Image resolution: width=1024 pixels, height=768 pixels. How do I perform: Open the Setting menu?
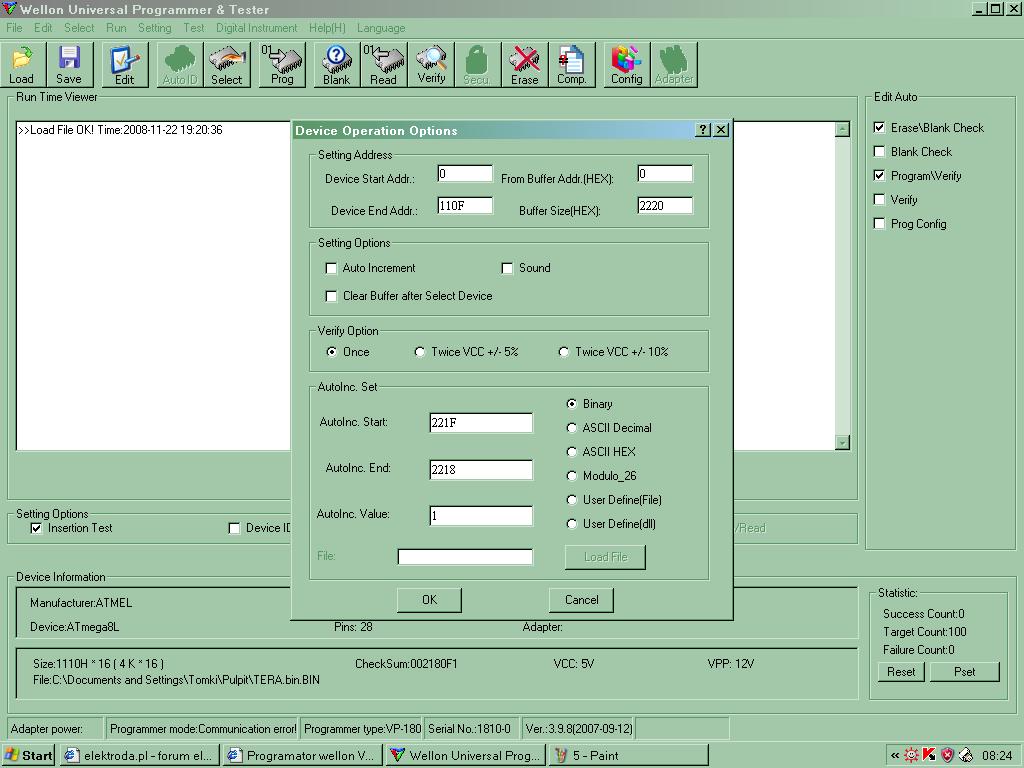click(155, 28)
